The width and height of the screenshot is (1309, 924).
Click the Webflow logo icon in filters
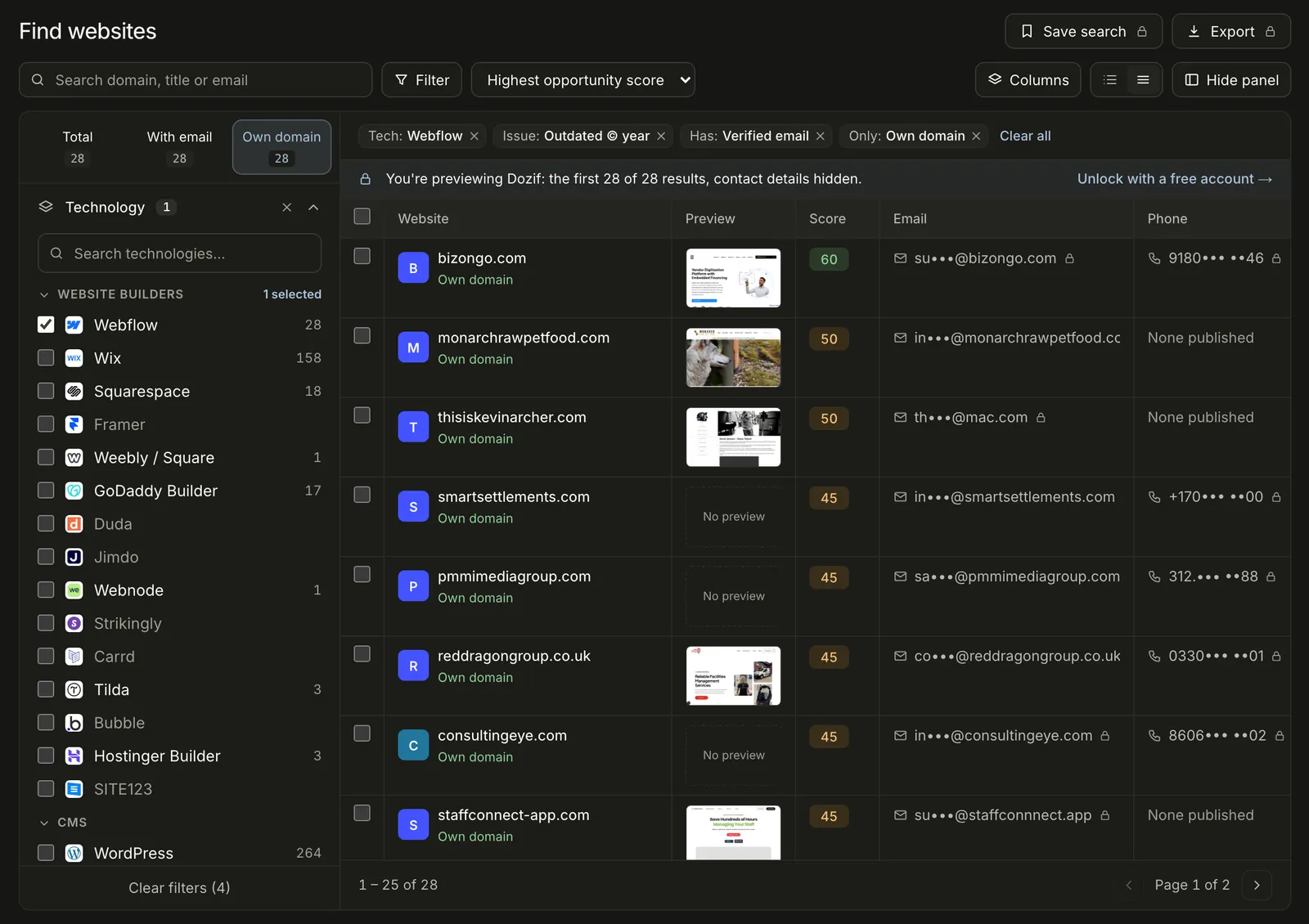coord(74,325)
